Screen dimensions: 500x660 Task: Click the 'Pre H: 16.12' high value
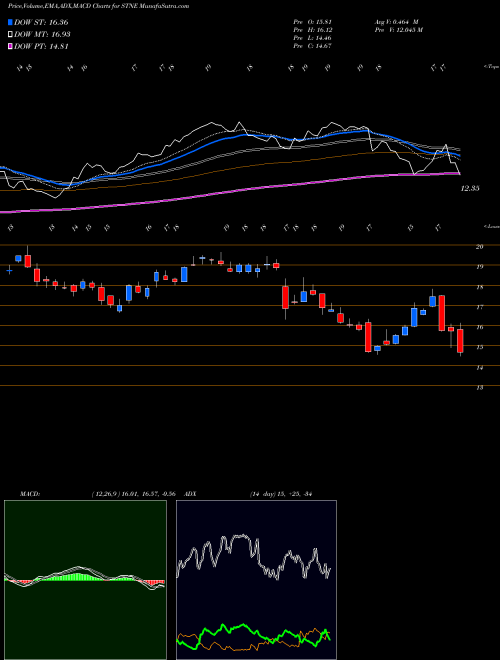(x=313, y=30)
